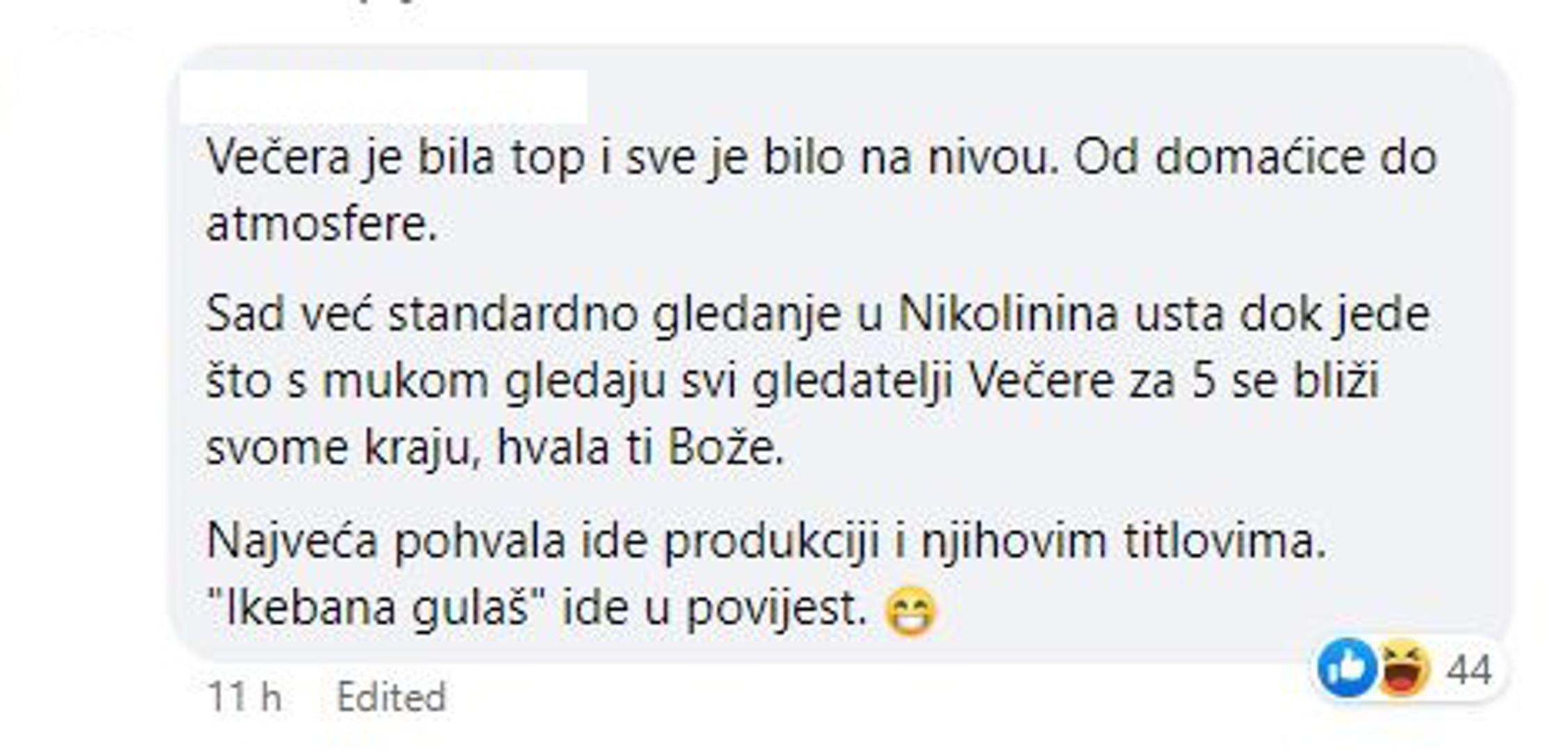Click the paragraph starting Sad već standardno

tap(818, 381)
